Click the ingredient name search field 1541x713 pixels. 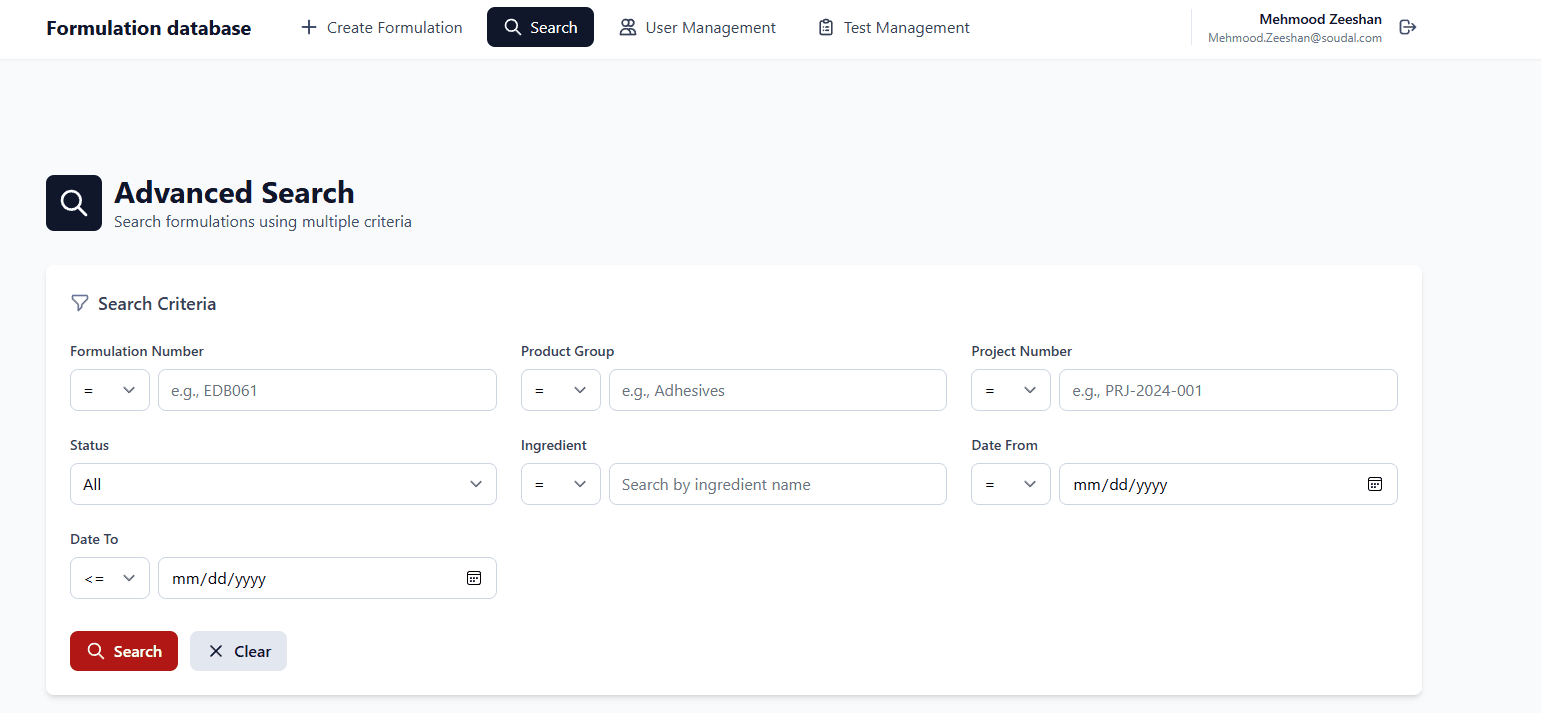[x=778, y=484]
